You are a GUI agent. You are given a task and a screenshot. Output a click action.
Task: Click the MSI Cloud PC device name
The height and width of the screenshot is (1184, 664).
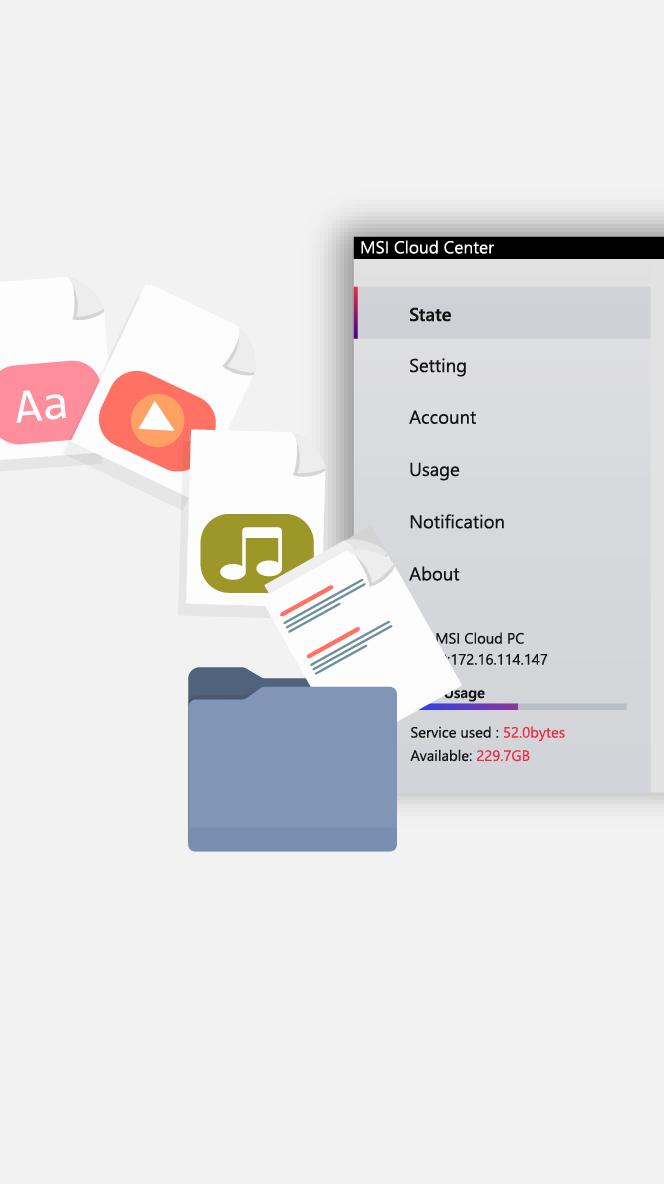(479, 638)
